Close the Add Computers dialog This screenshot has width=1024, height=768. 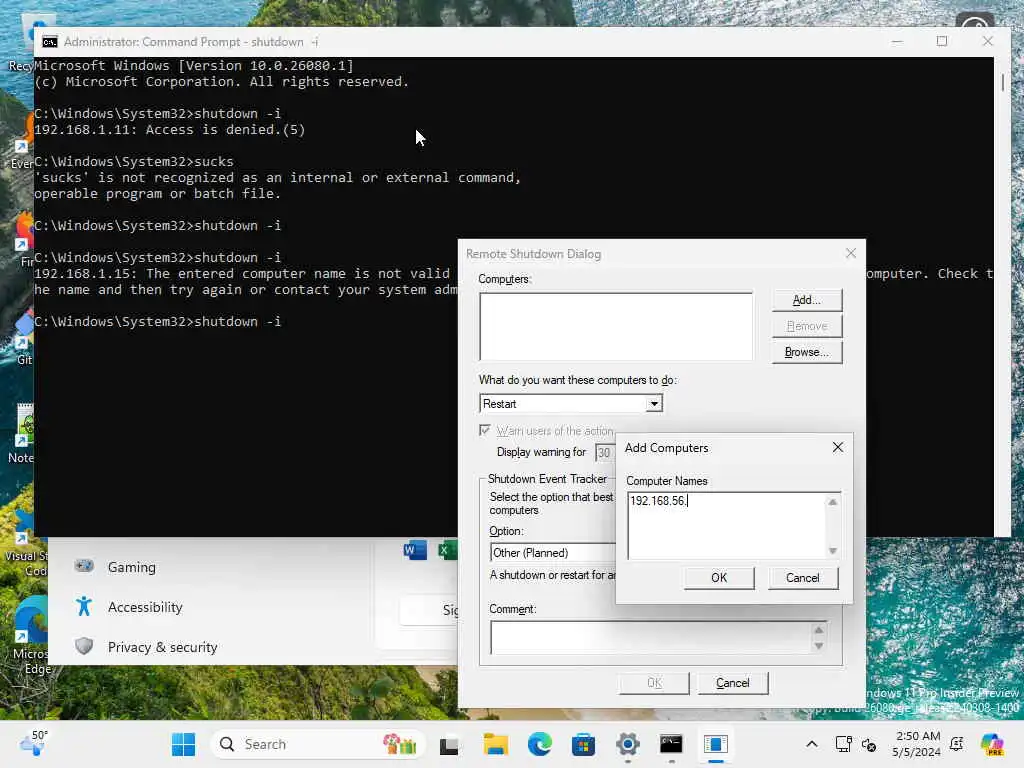838,447
